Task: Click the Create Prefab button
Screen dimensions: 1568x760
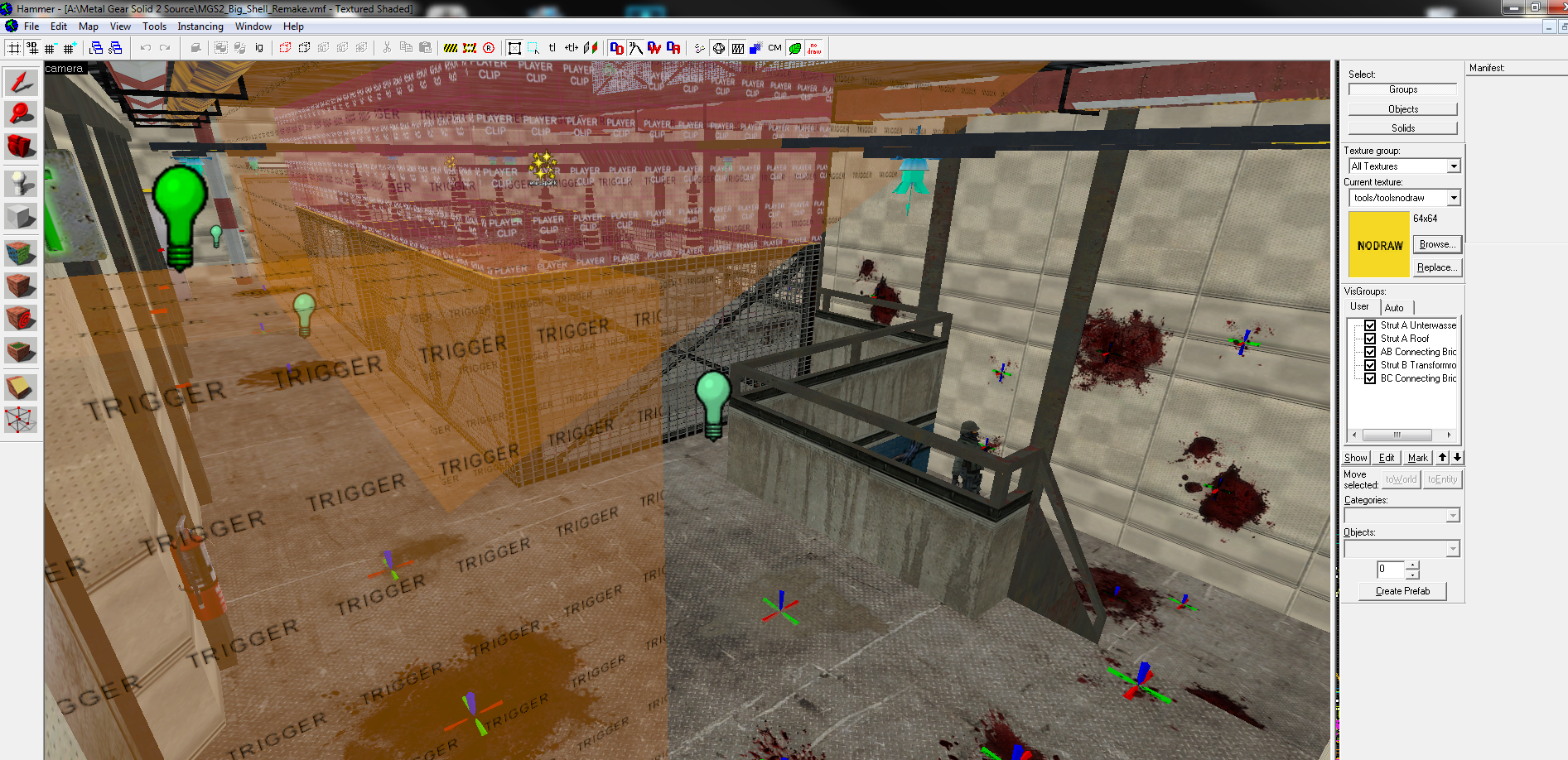Action: pos(1402,591)
